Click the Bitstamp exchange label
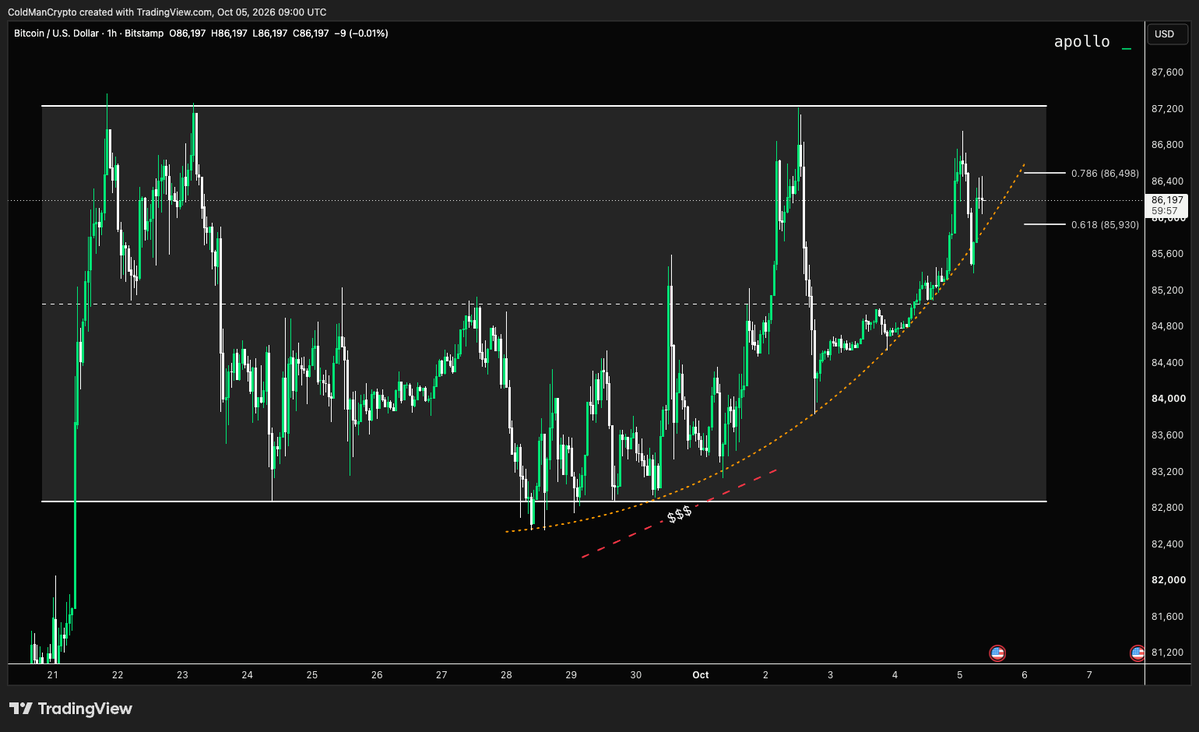Screen dimensions: 1199x732 144,34
